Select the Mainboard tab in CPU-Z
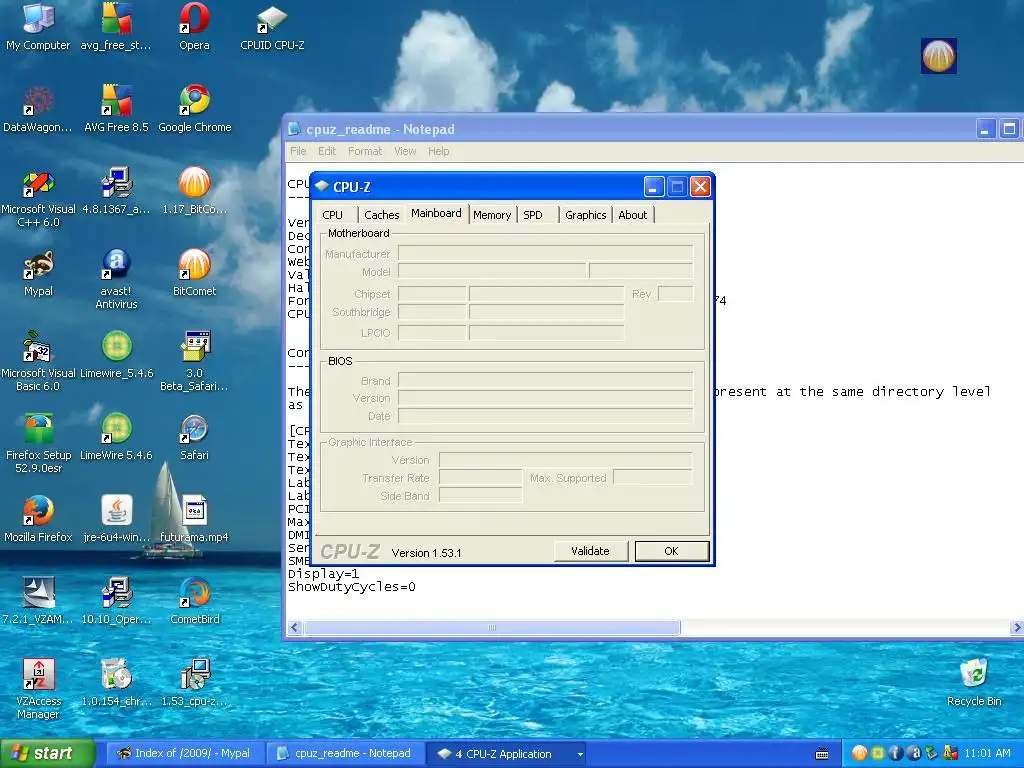The image size is (1024, 768). [436, 214]
